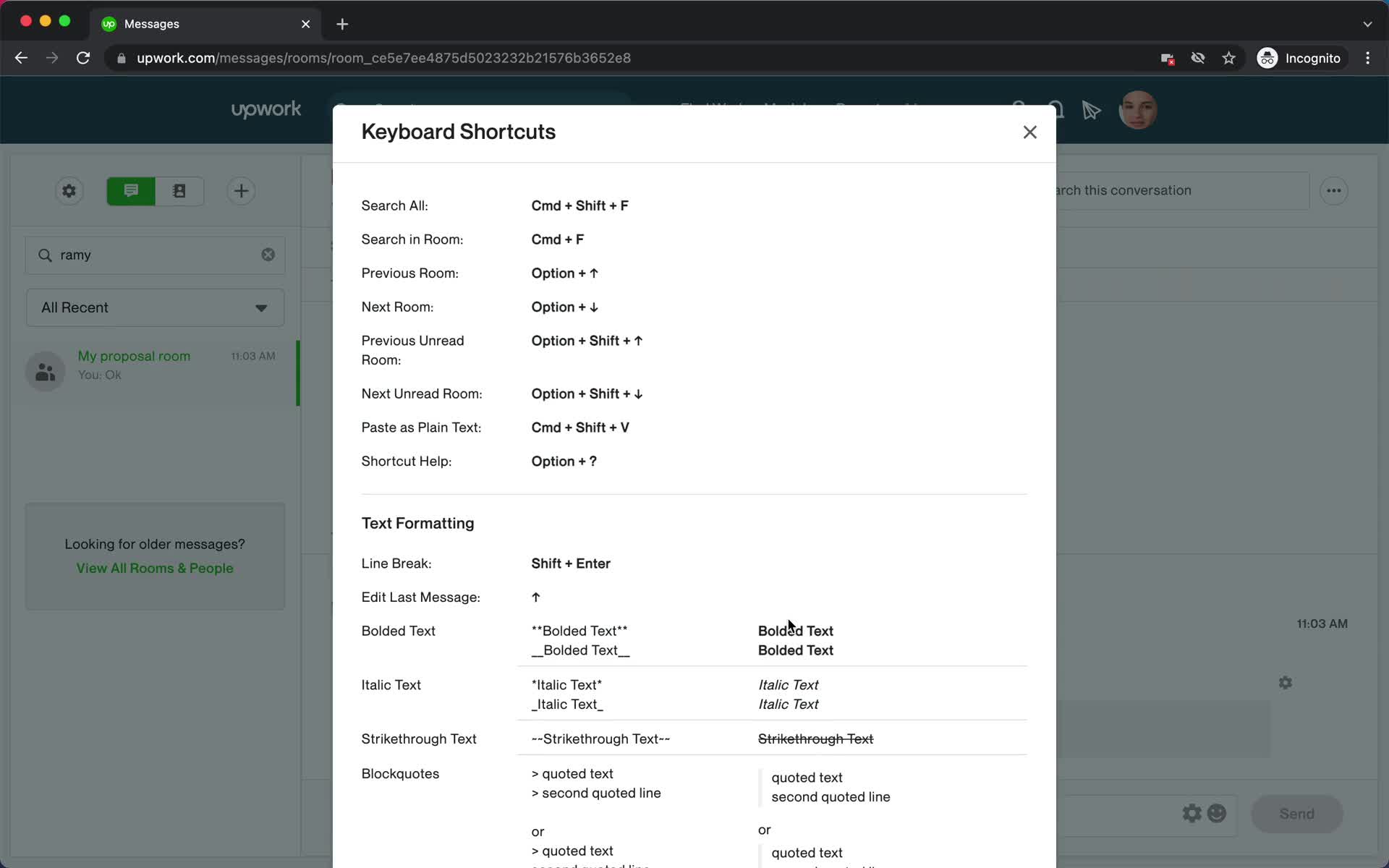Click '~~Strikethrough Text~~' syntax example
This screenshot has width=1389, height=868.
600,739
